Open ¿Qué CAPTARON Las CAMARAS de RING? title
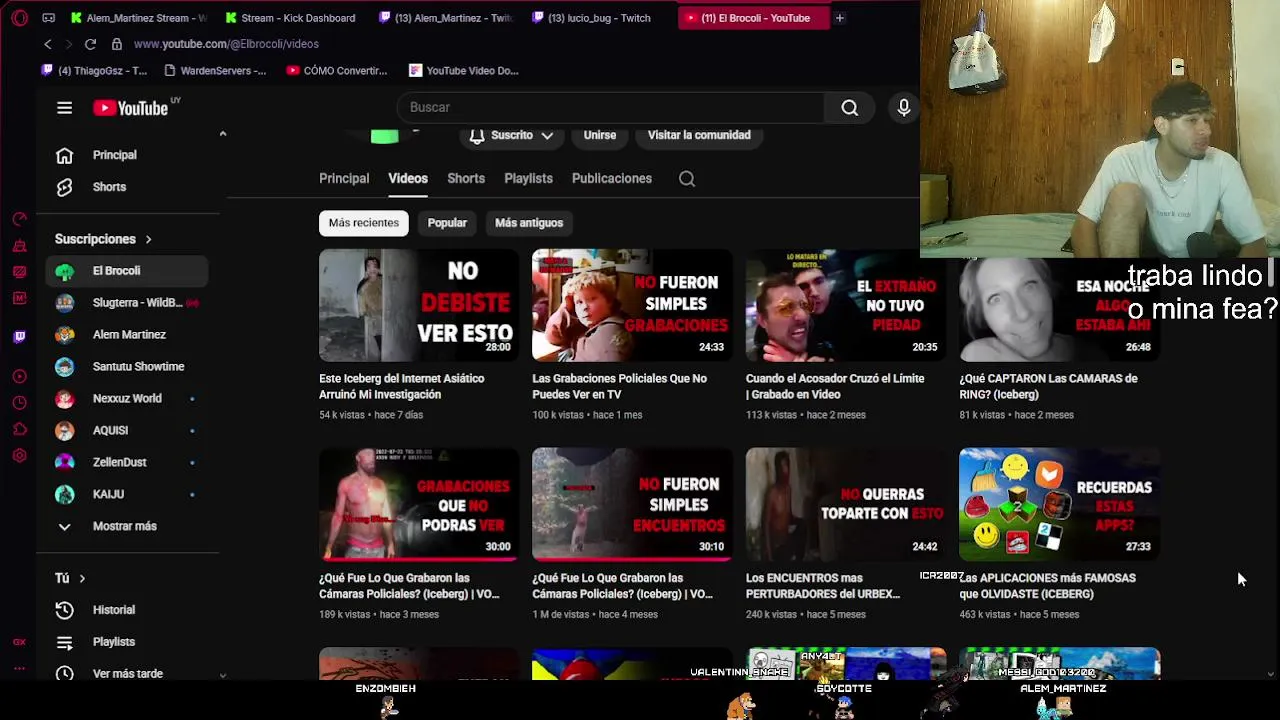This screenshot has width=1280, height=720. (x=1048, y=387)
